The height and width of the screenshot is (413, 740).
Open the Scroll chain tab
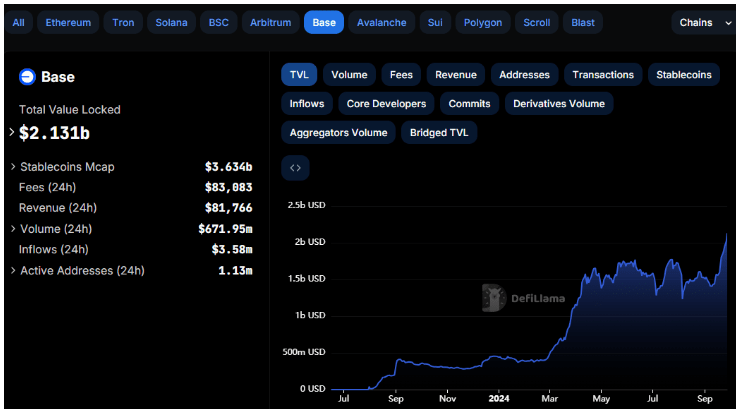coord(537,23)
